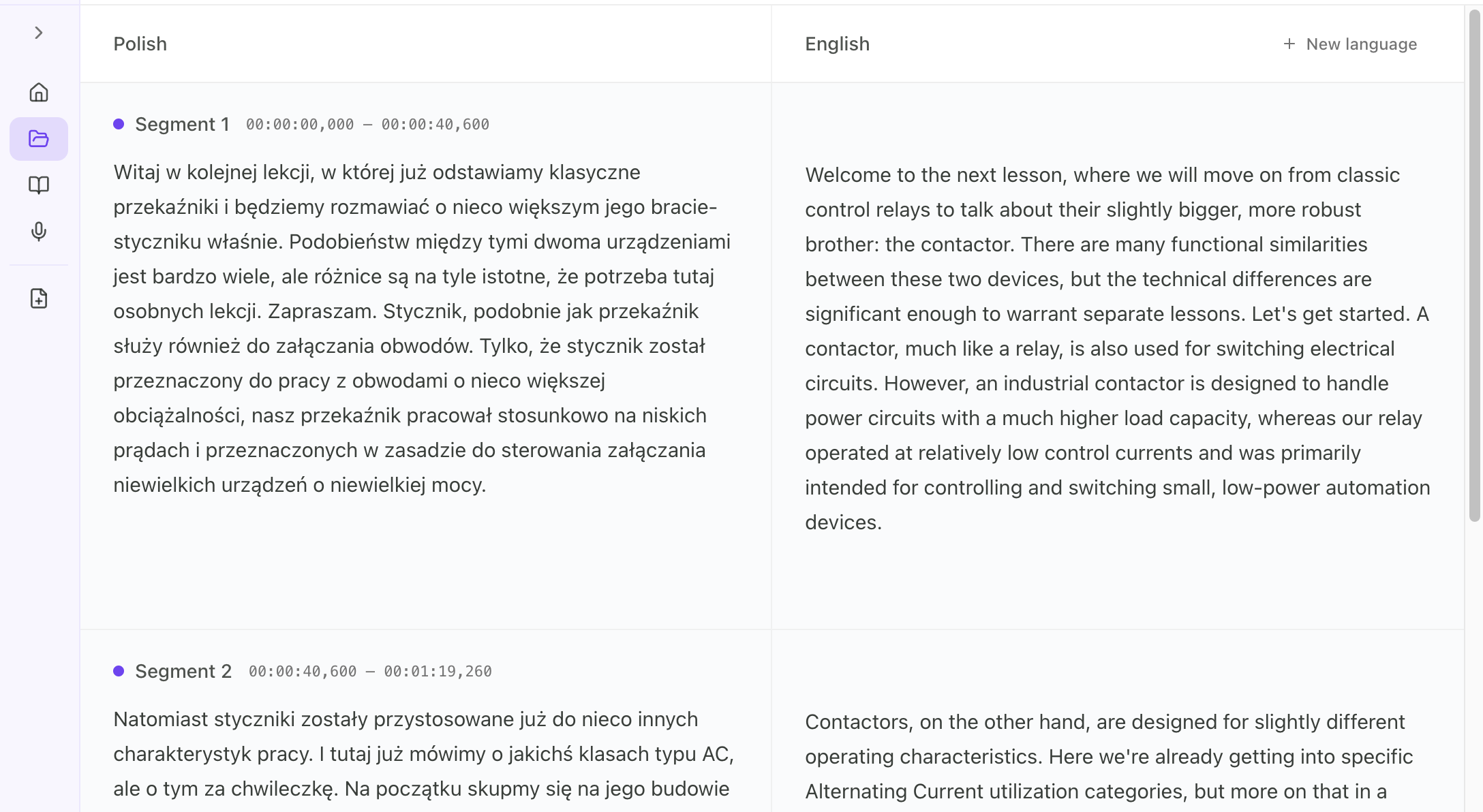This screenshot has height=812, width=1483.
Task: Open the book icon in sidebar
Action: click(x=39, y=185)
